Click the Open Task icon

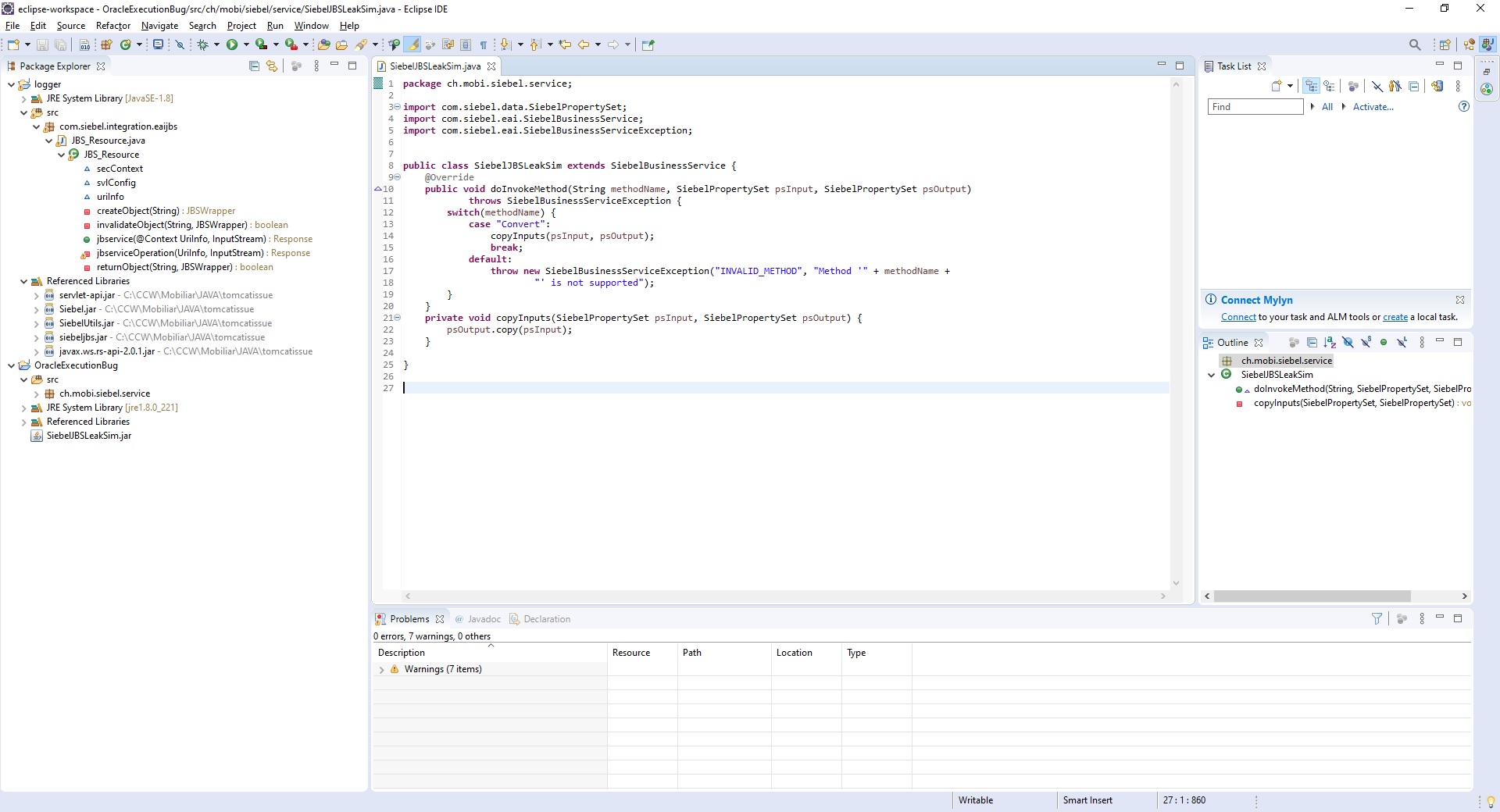[341, 45]
